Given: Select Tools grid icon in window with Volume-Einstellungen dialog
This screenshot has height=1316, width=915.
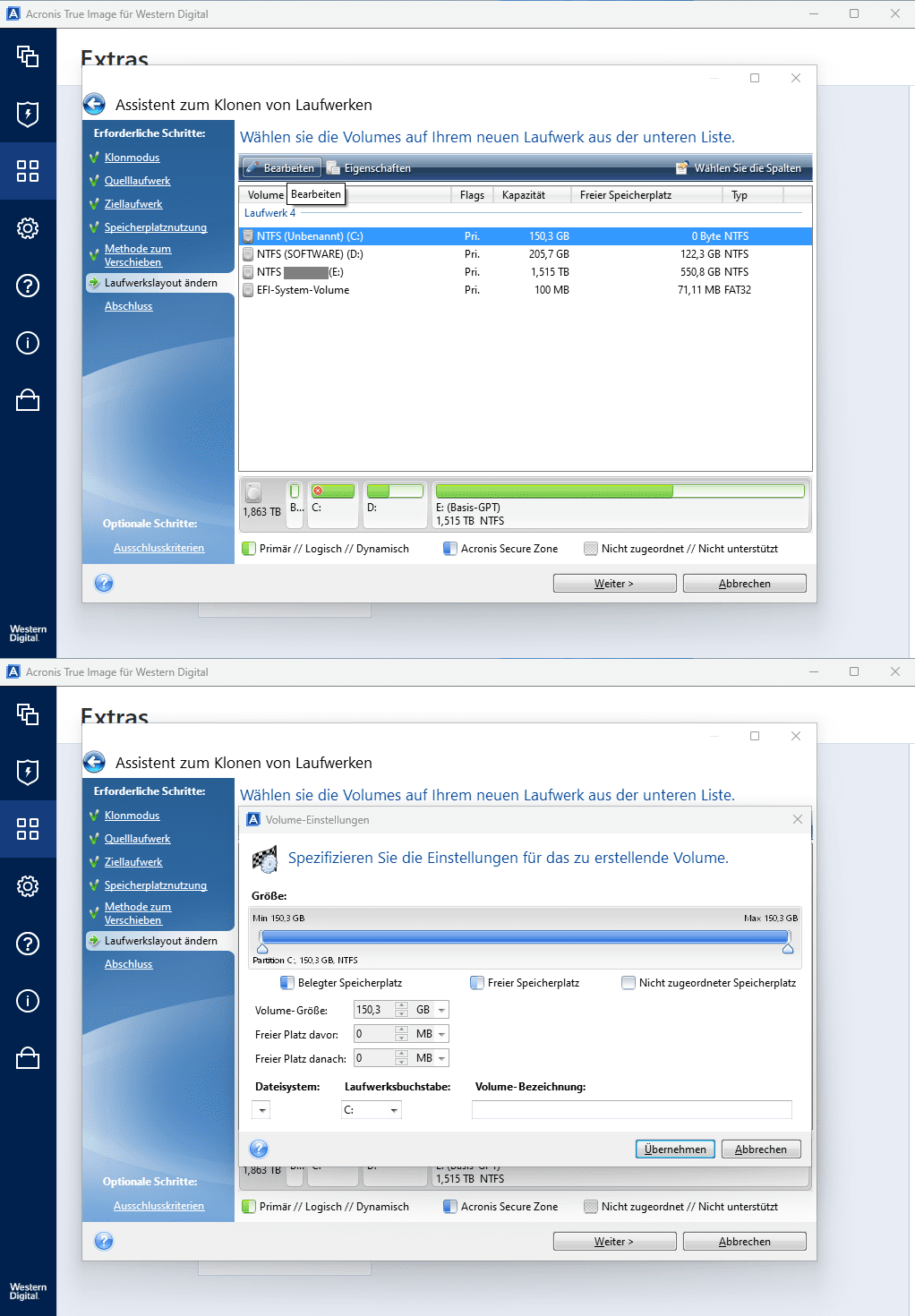Looking at the screenshot, I should click(28, 829).
